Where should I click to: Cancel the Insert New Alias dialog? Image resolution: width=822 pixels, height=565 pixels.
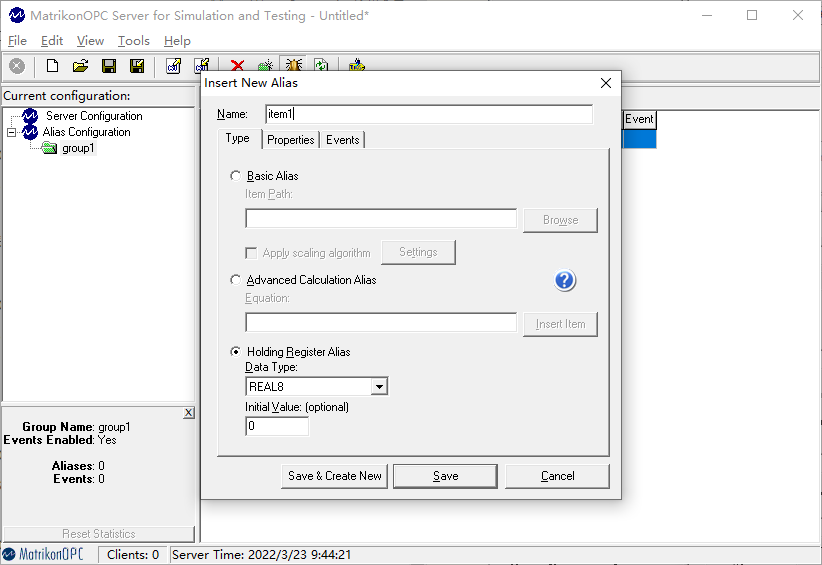pos(557,476)
